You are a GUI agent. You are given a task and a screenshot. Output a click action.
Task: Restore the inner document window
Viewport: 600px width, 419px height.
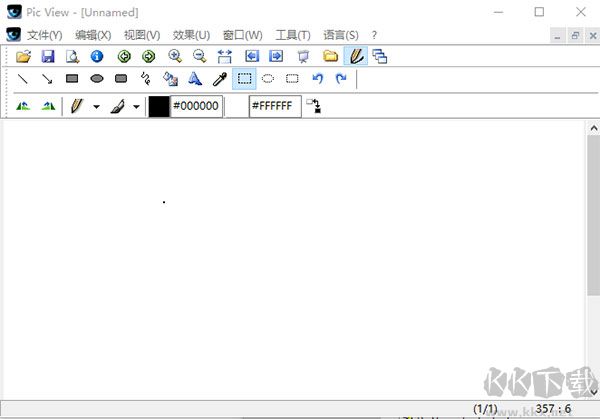click(575, 36)
